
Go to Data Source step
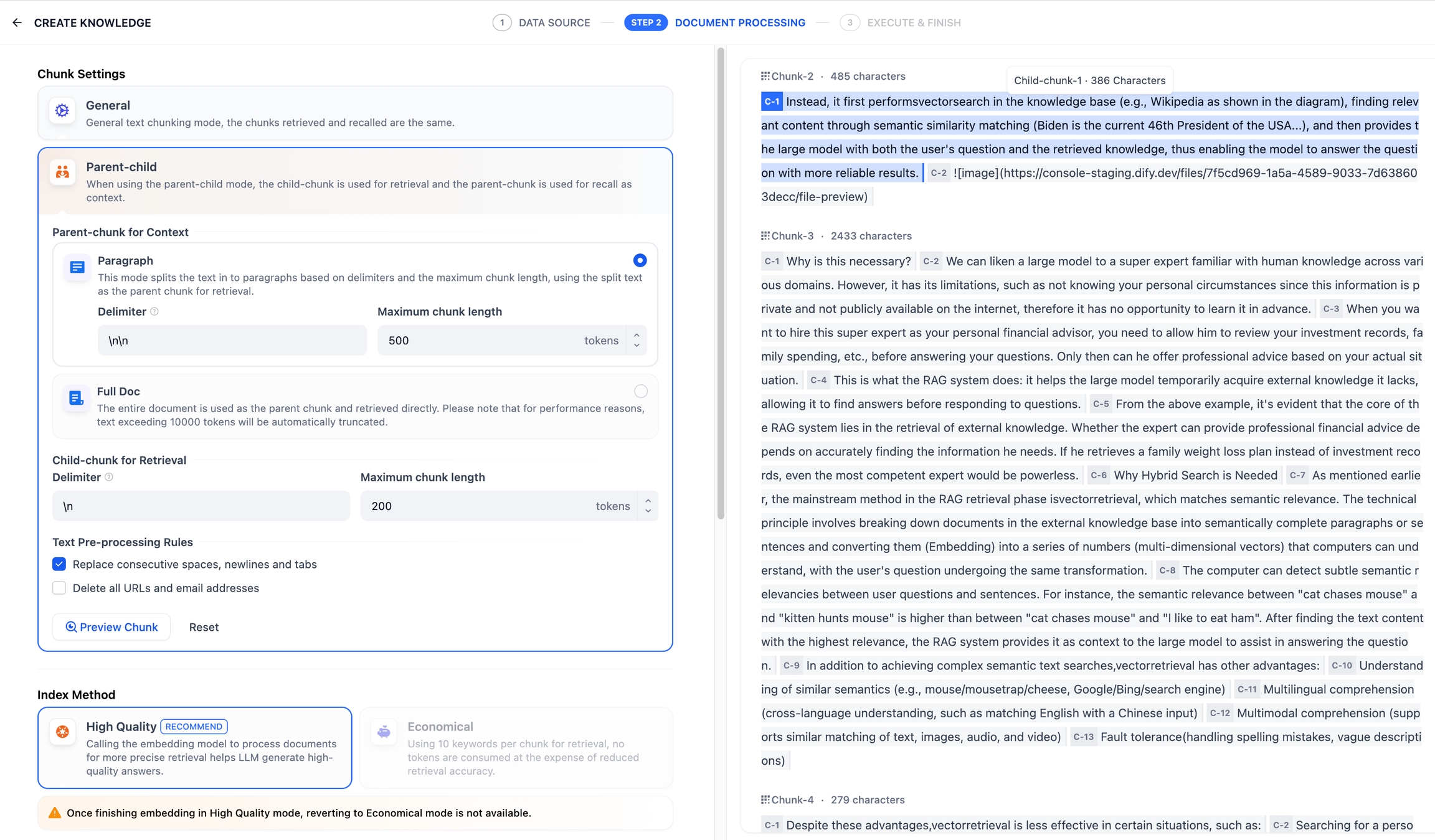[x=541, y=22]
